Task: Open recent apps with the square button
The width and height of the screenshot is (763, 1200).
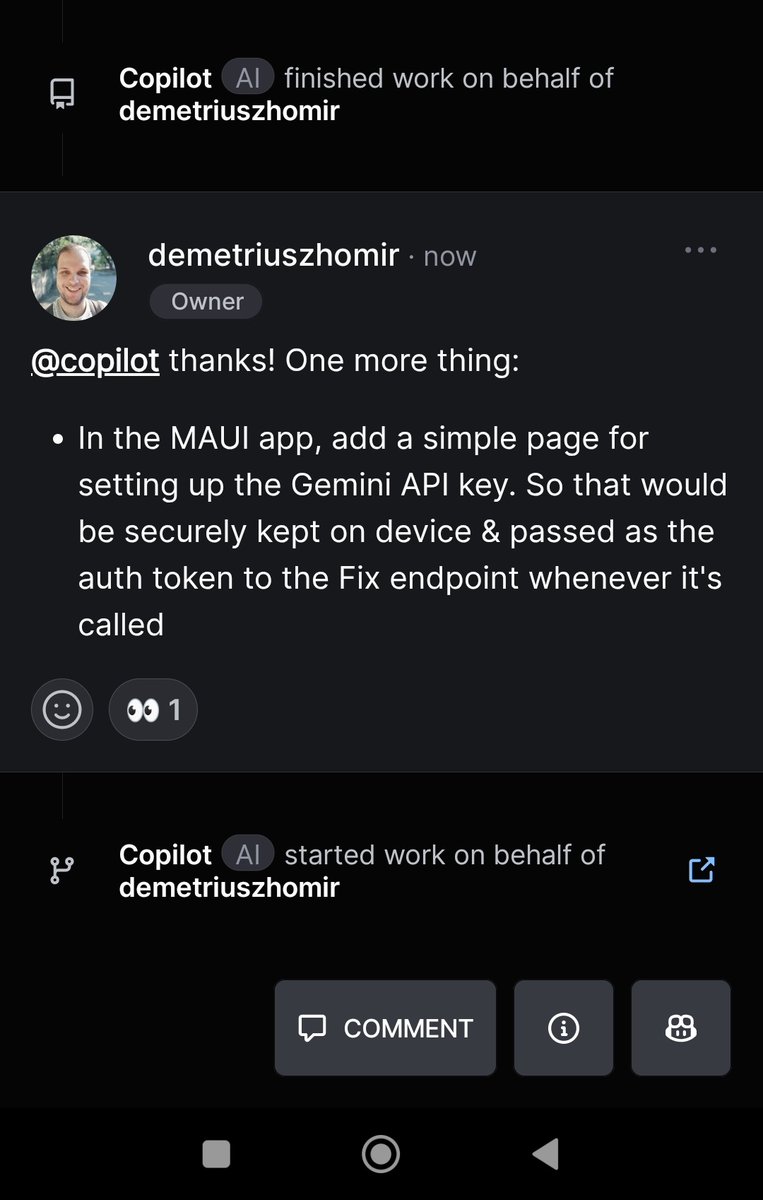Action: [x=216, y=1154]
